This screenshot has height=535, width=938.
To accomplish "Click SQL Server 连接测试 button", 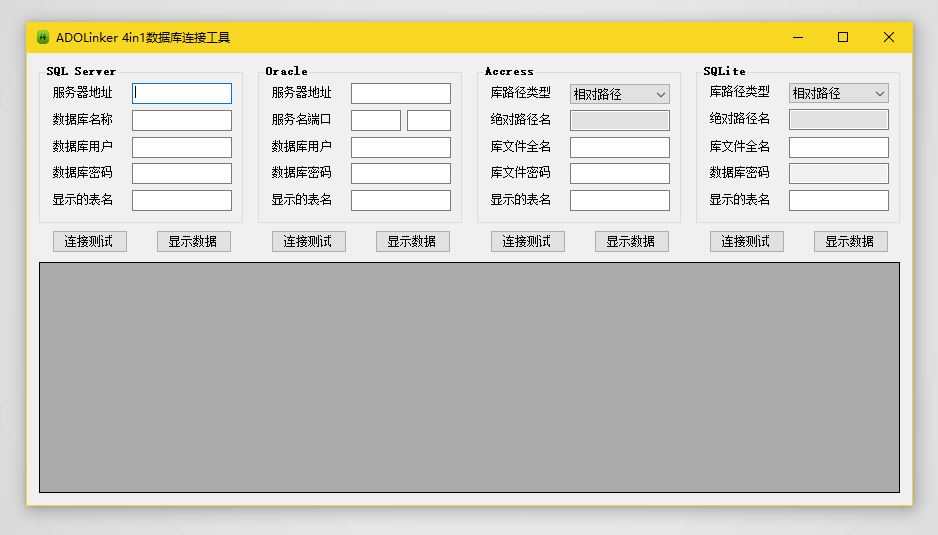I will (x=90, y=242).
